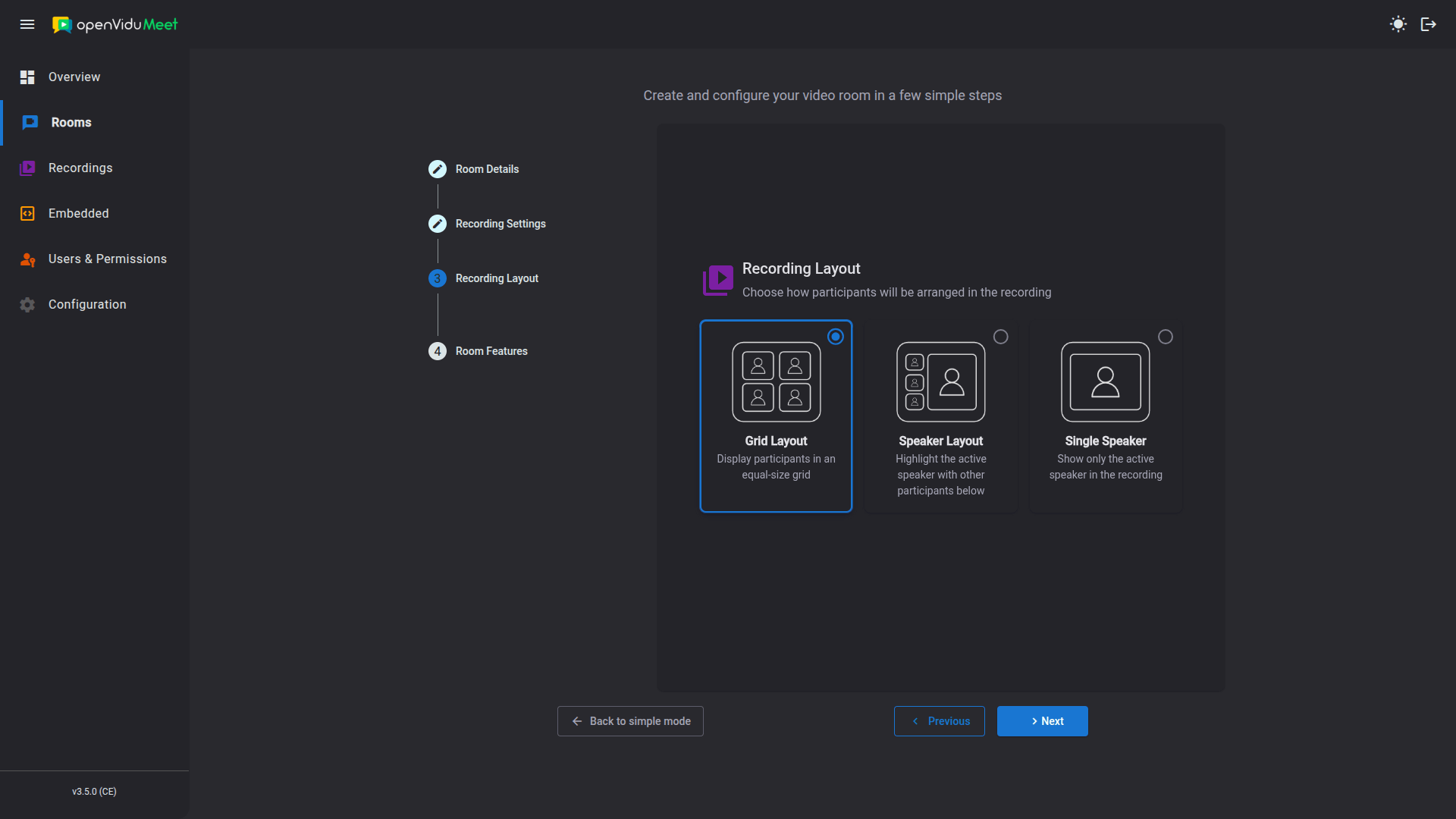Click the Speaker Layout preview thumbnail

(x=940, y=382)
